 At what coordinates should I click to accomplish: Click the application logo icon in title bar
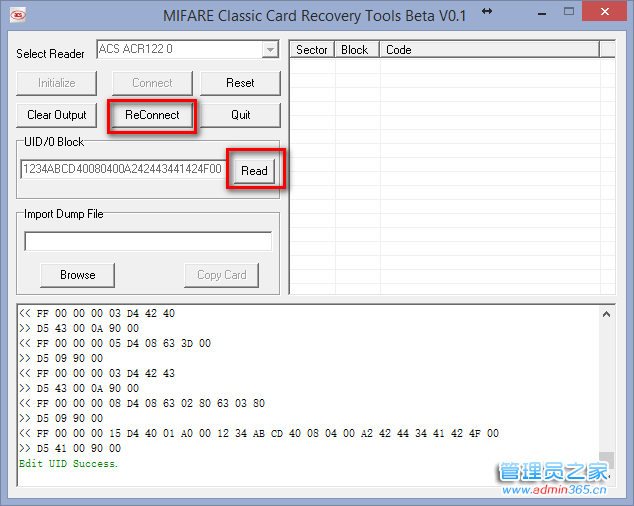pos(18,15)
